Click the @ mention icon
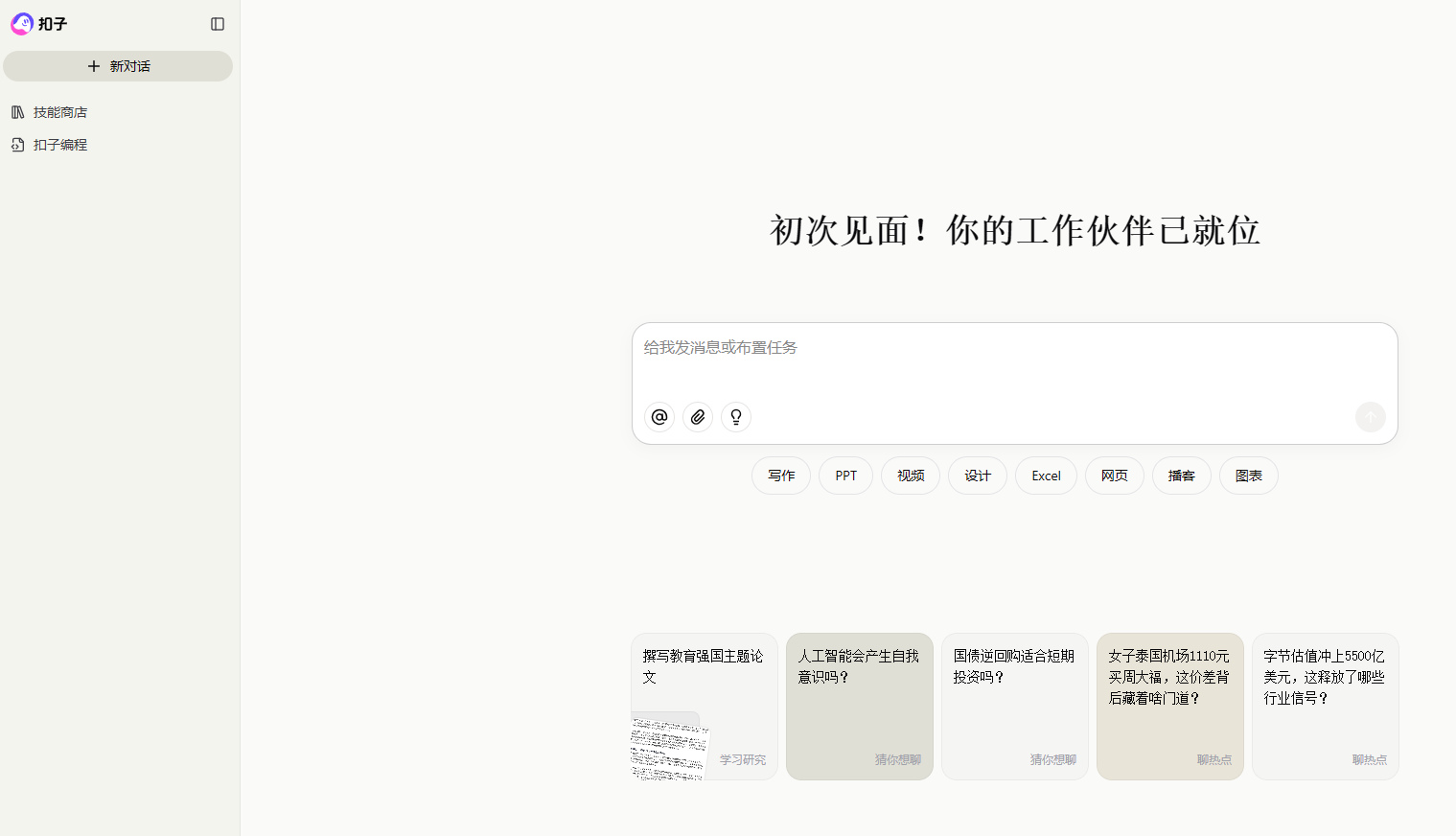Viewport: 1456px width, 836px height. (659, 417)
